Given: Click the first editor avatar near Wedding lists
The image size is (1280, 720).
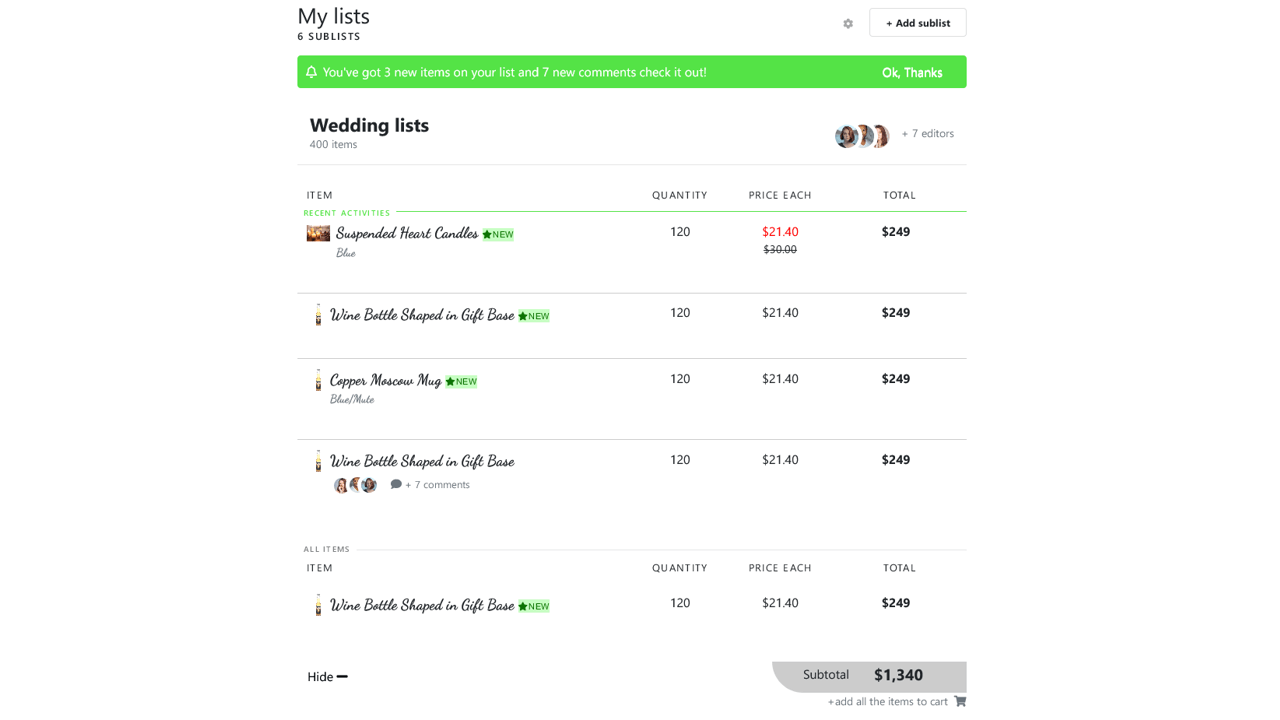Looking at the screenshot, I should (845, 135).
